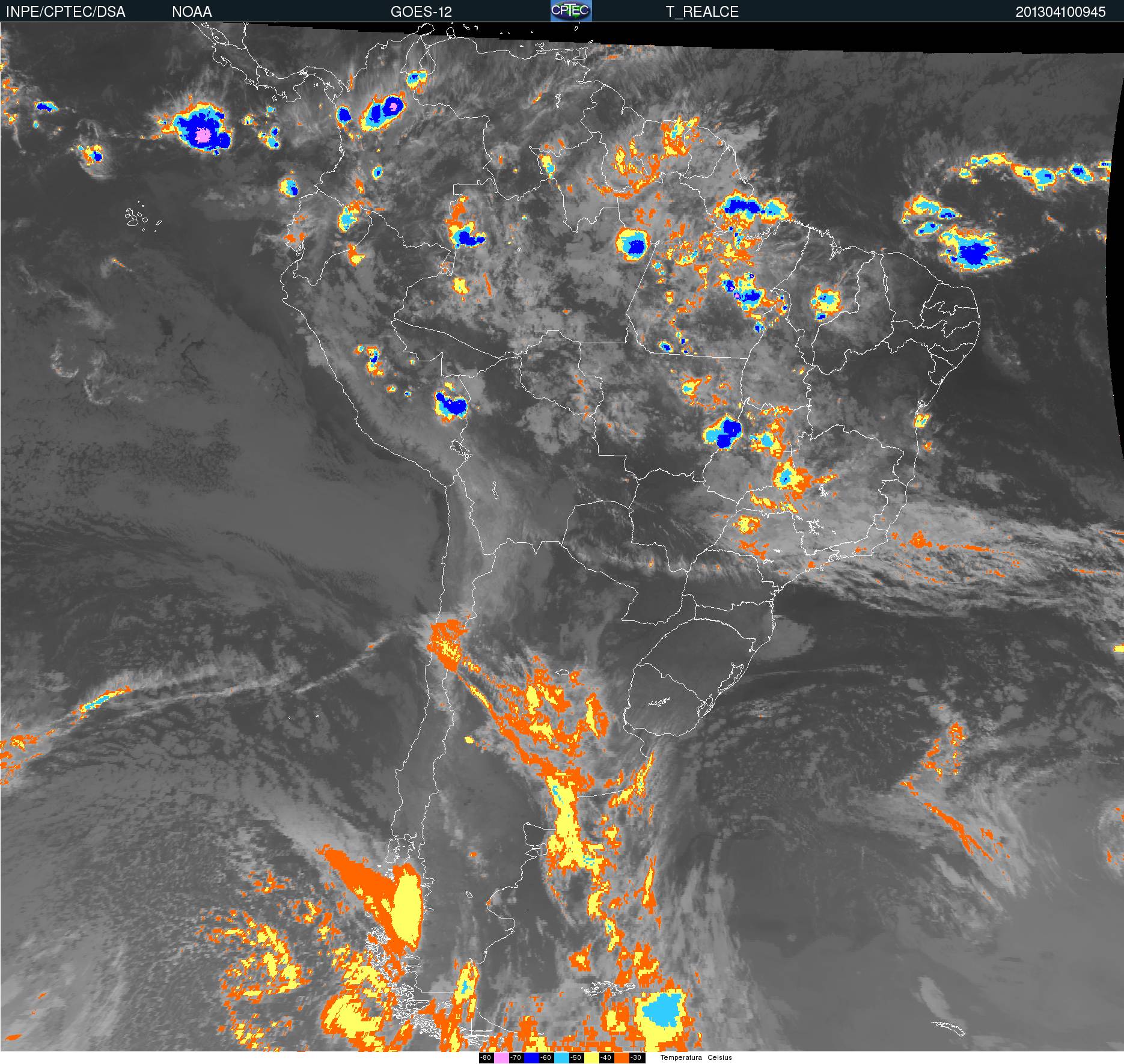Screen dimensions: 1124x1064
Task: Select the yellow legend swatch after -50
Action: (x=591, y=1058)
